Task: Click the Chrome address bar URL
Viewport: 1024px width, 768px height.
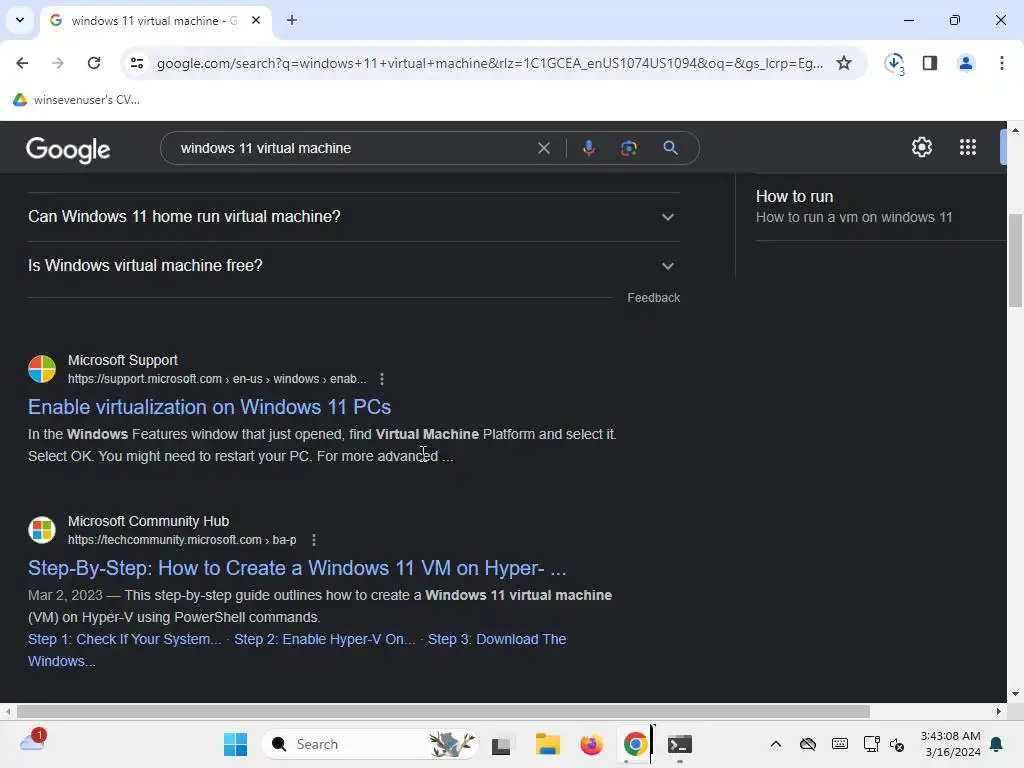Action: pyautogui.click(x=490, y=63)
